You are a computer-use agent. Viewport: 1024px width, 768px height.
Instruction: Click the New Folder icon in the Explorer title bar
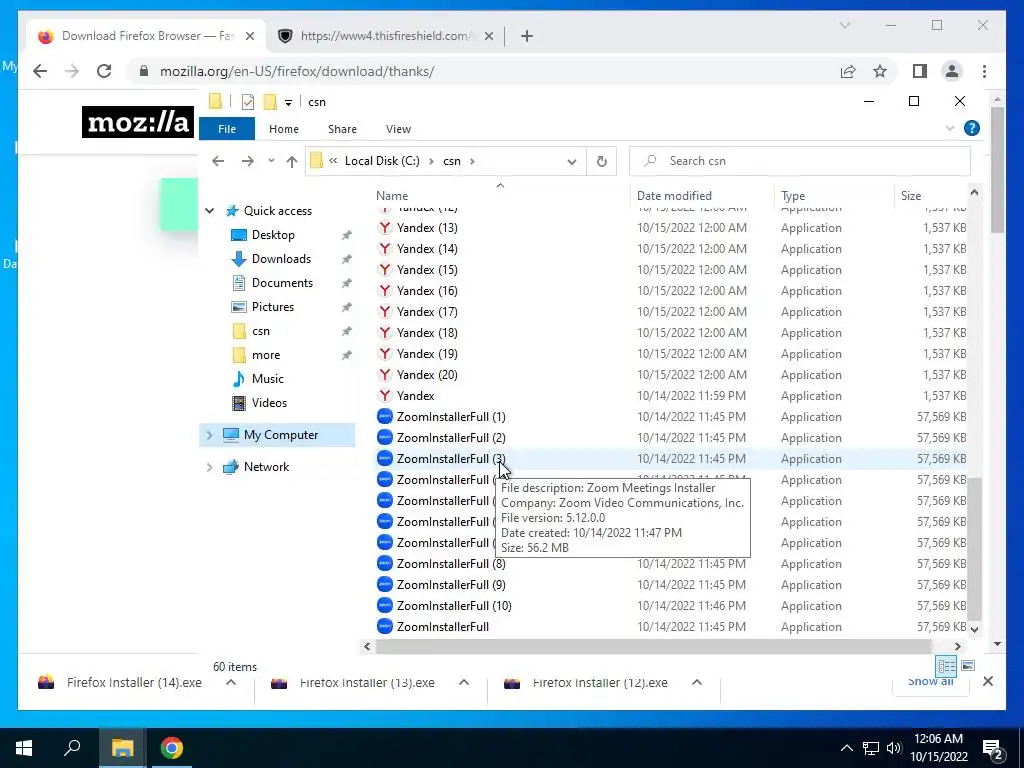pos(270,102)
